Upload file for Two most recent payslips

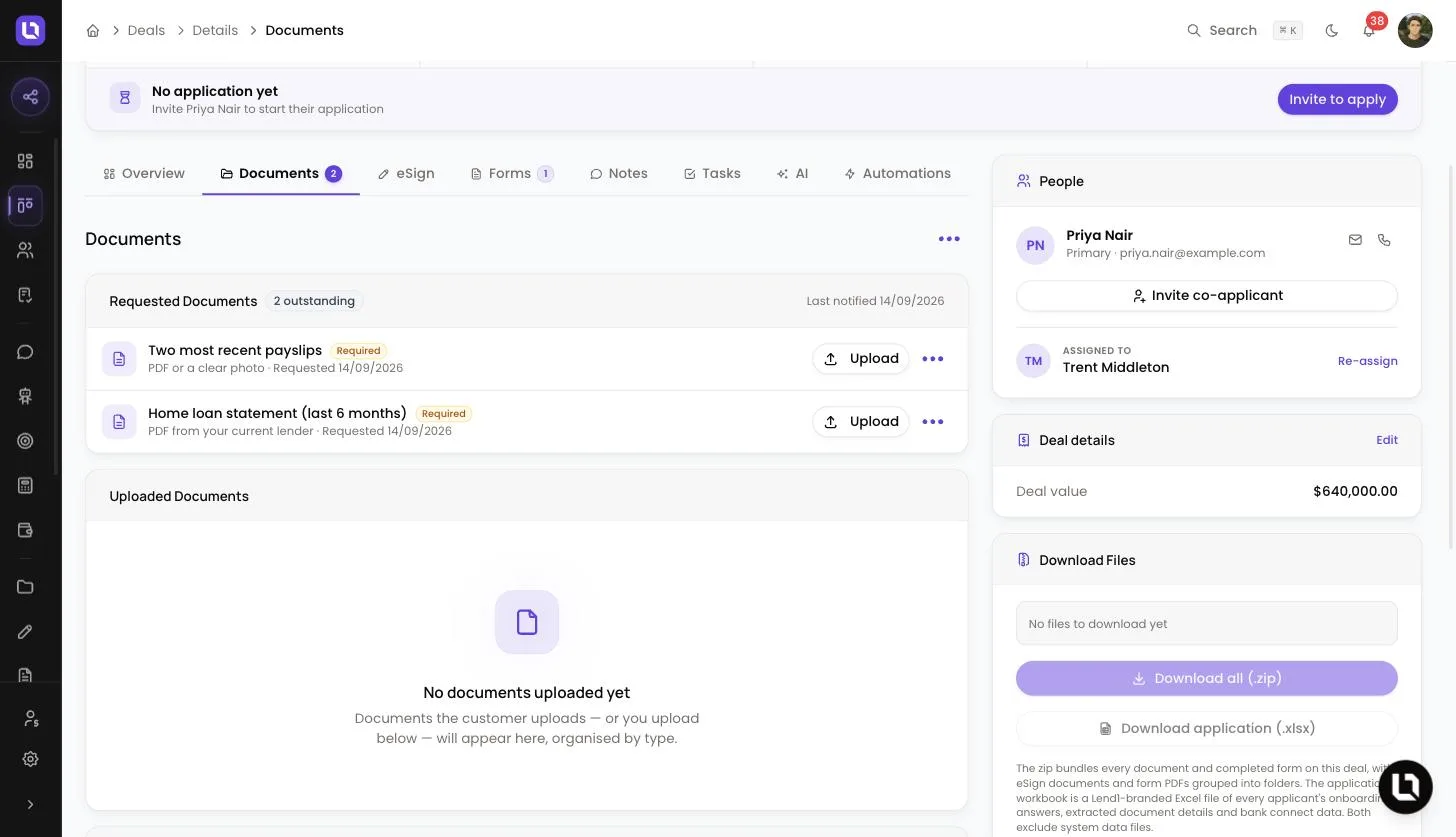click(x=861, y=359)
